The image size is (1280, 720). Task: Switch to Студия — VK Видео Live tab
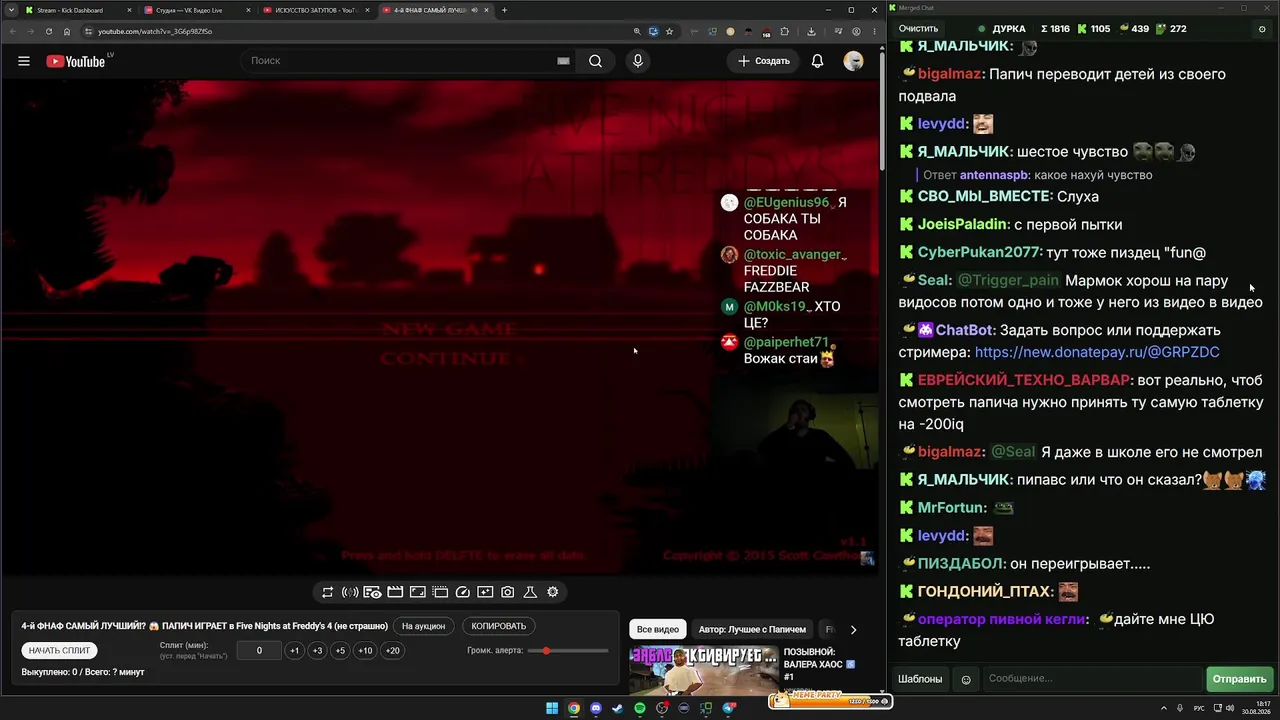coord(196,10)
